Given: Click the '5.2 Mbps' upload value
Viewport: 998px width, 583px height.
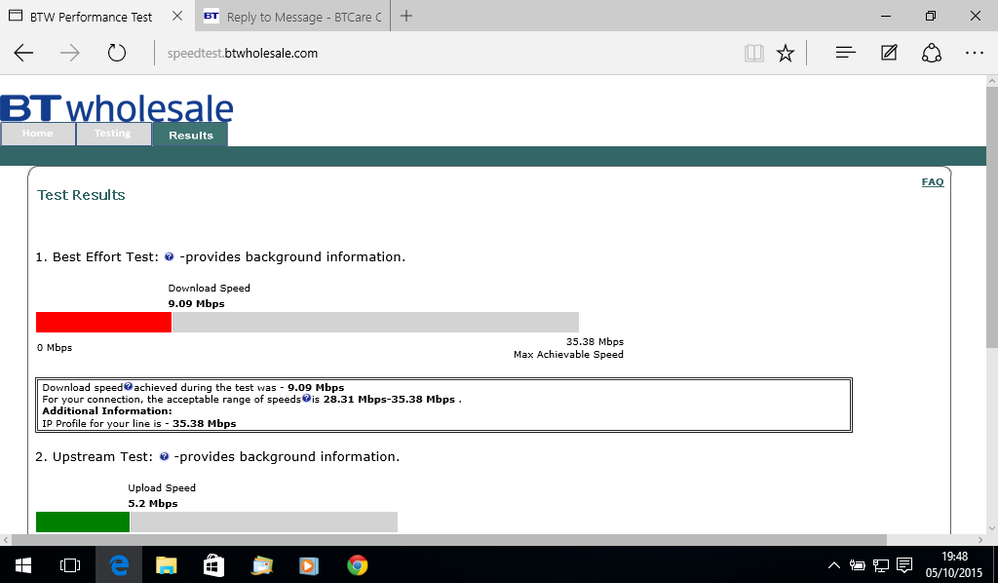Looking at the screenshot, I should click(x=153, y=503).
